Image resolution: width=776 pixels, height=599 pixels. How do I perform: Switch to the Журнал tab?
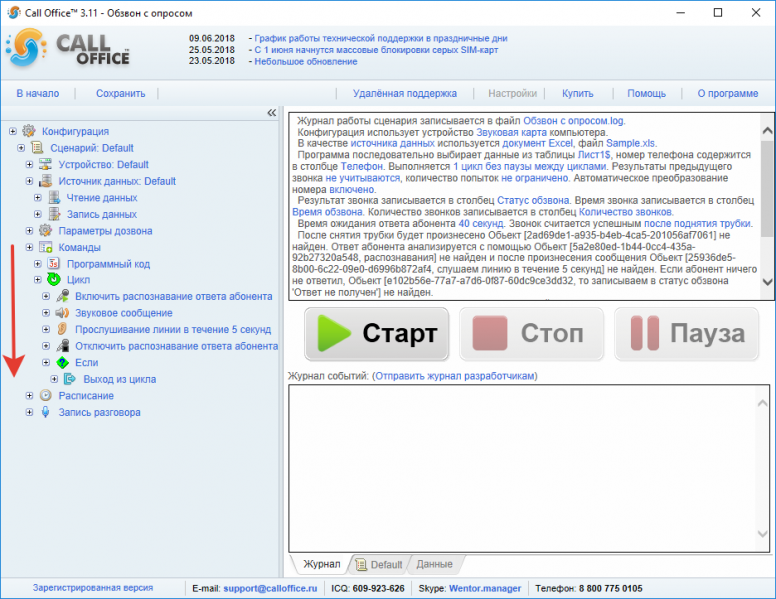click(322, 564)
